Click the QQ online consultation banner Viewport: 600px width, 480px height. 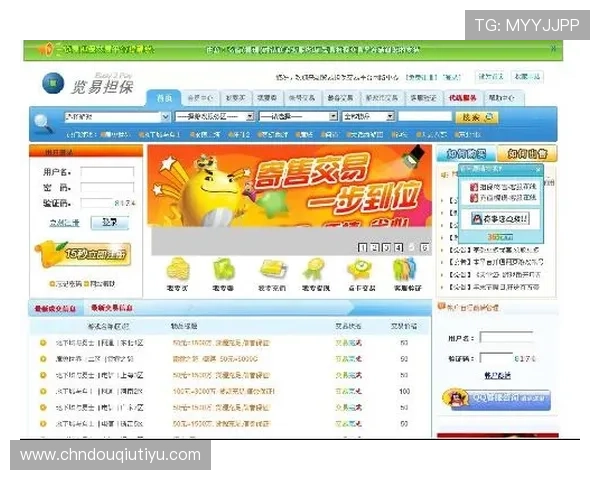(496, 399)
